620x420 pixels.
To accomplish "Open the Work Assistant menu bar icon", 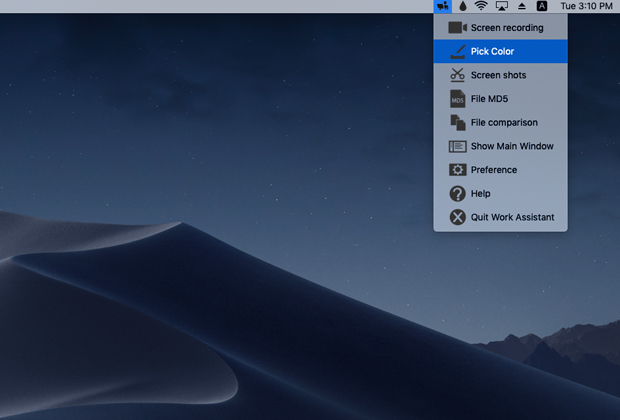I will (442, 6).
